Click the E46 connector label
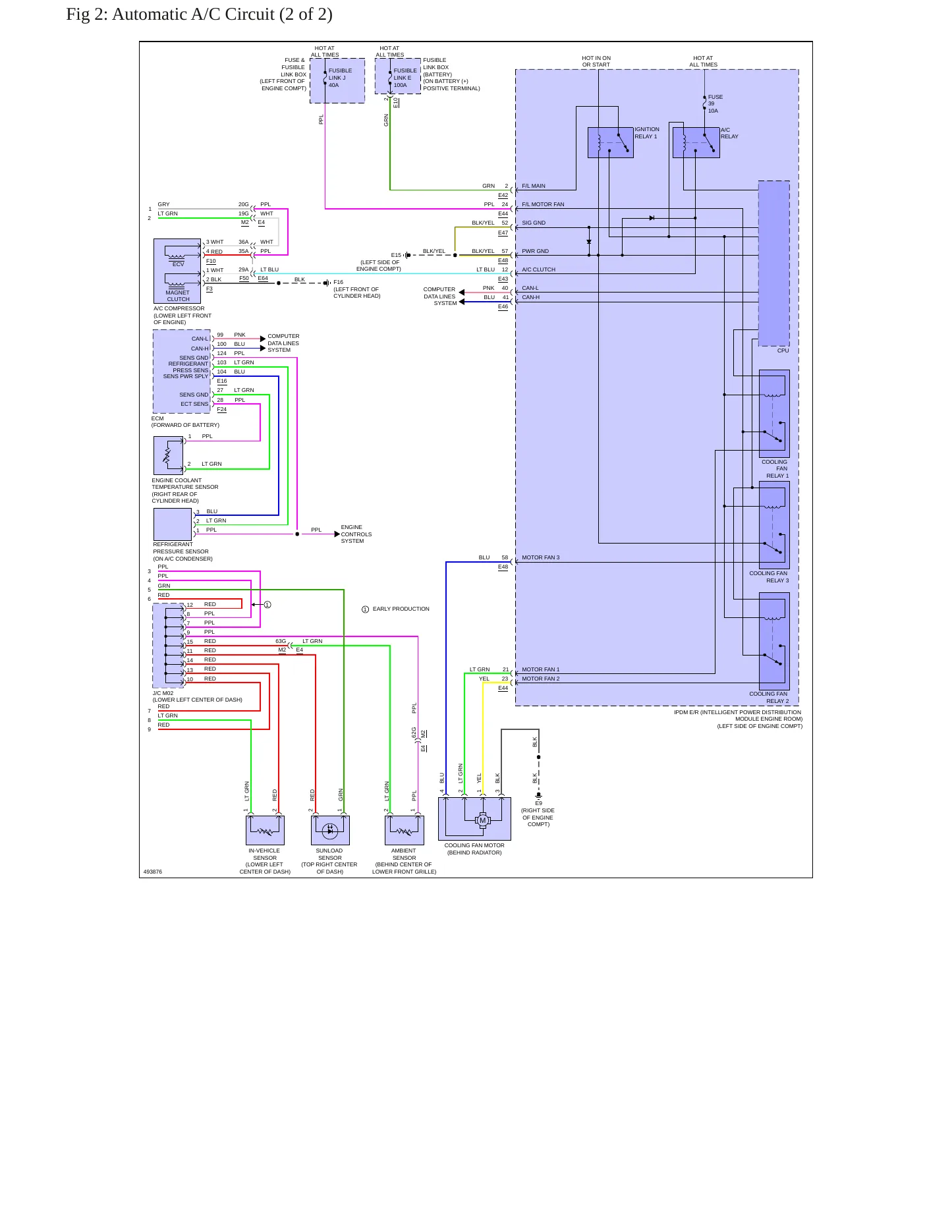The width and height of the screenshot is (952, 1232). tap(503, 307)
